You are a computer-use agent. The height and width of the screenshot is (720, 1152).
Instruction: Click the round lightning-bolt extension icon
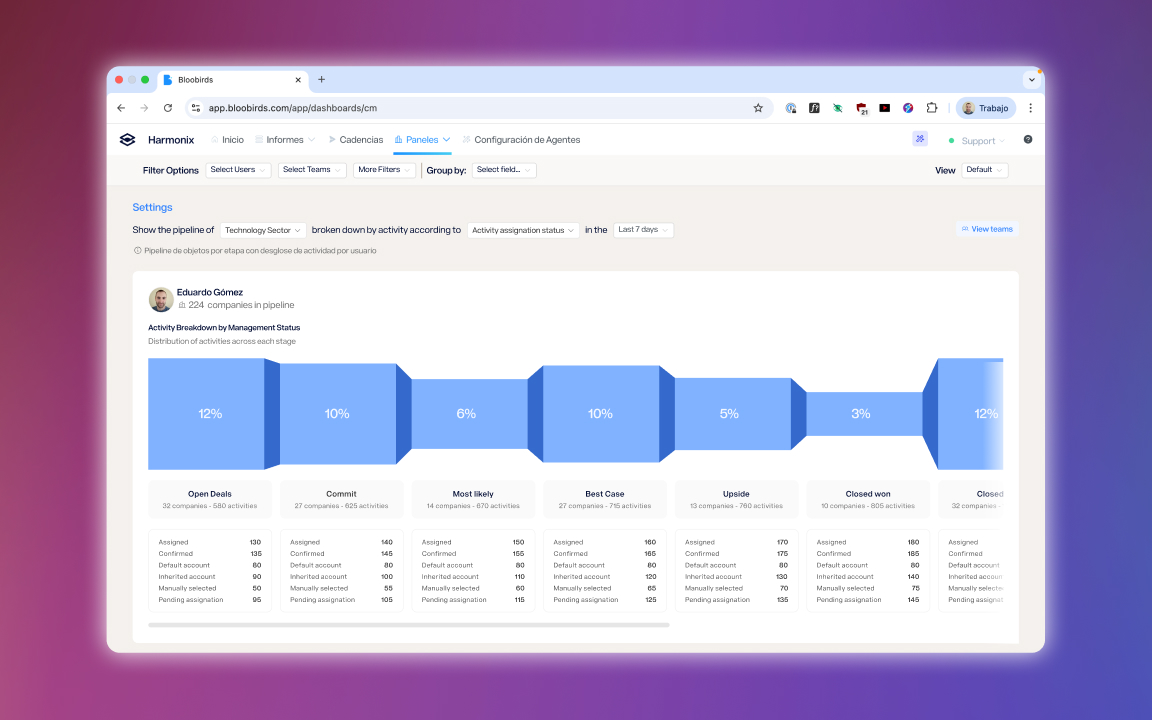908,108
